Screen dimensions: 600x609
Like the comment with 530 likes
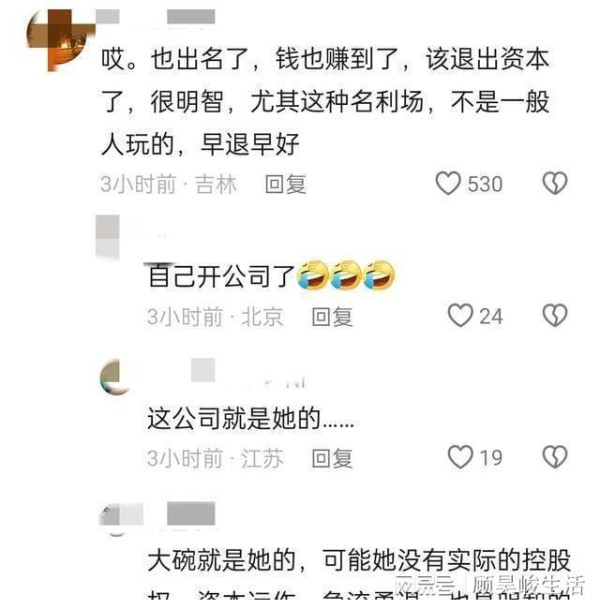point(448,183)
